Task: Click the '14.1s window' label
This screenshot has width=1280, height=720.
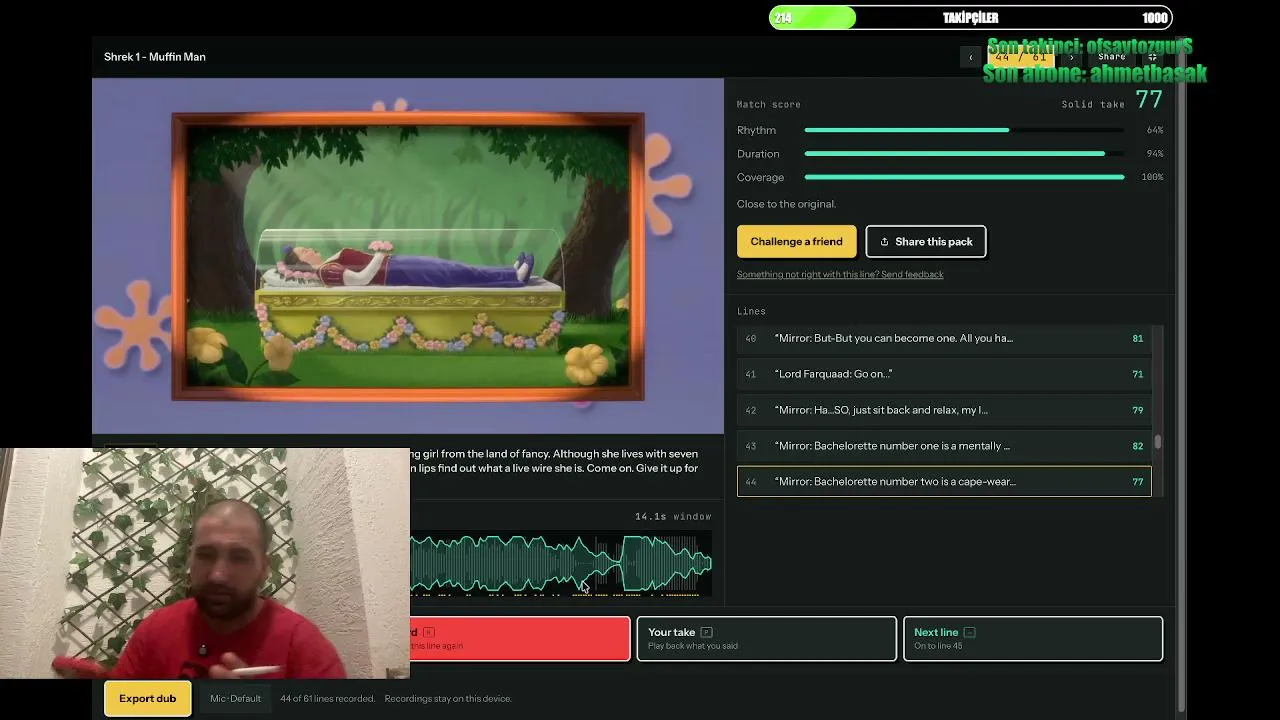Action: point(673,516)
